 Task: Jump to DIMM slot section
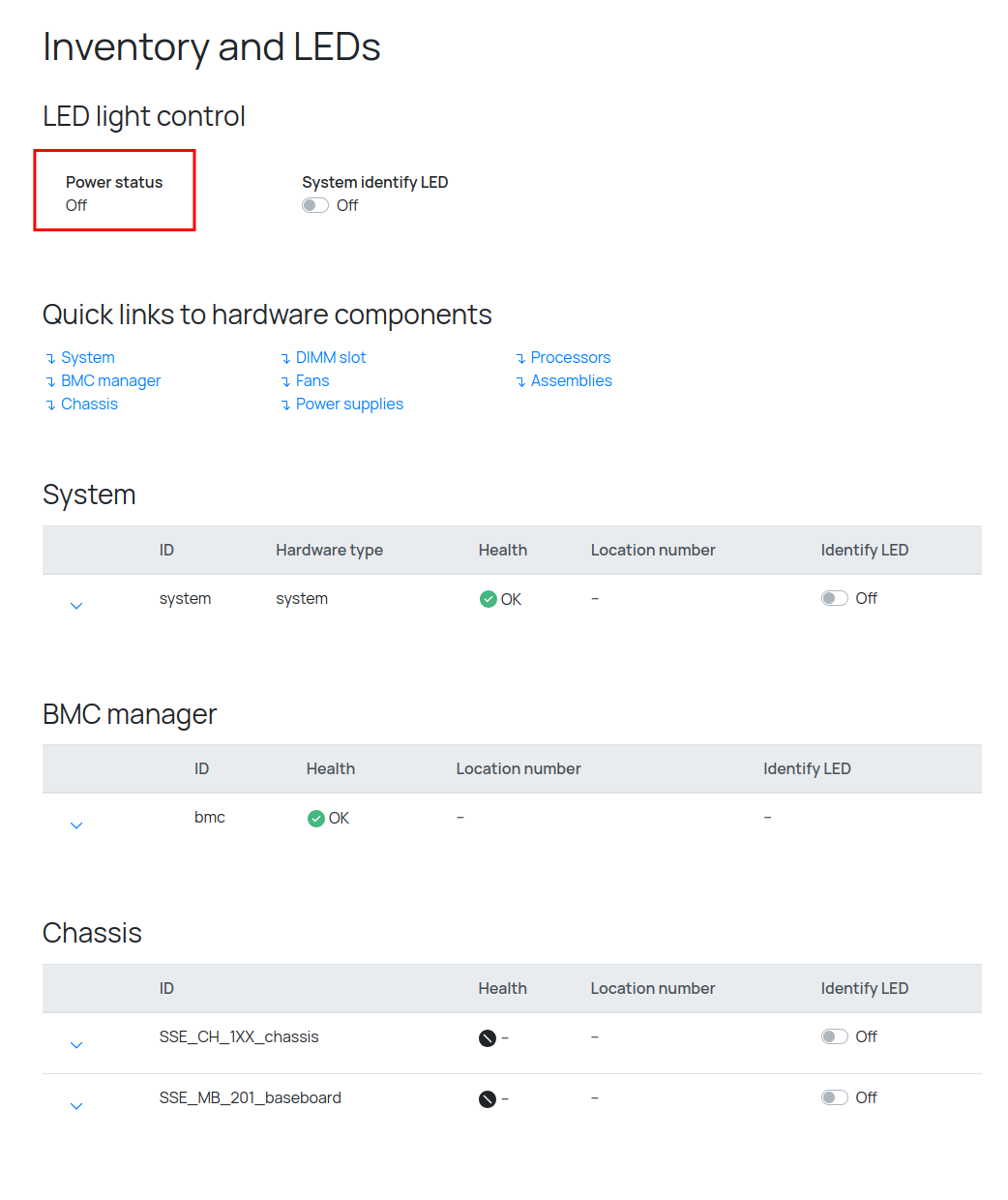(x=331, y=357)
